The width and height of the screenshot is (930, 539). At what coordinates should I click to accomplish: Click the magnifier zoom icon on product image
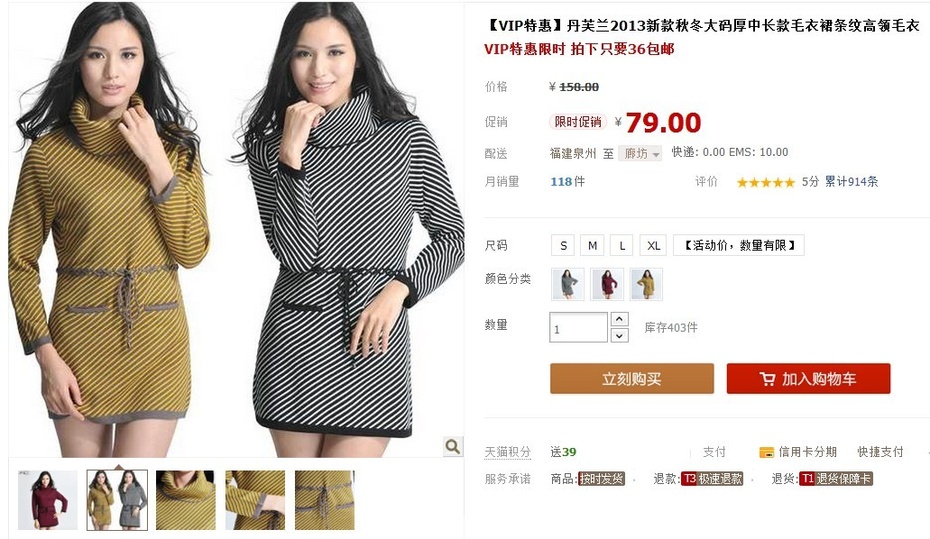tap(453, 446)
